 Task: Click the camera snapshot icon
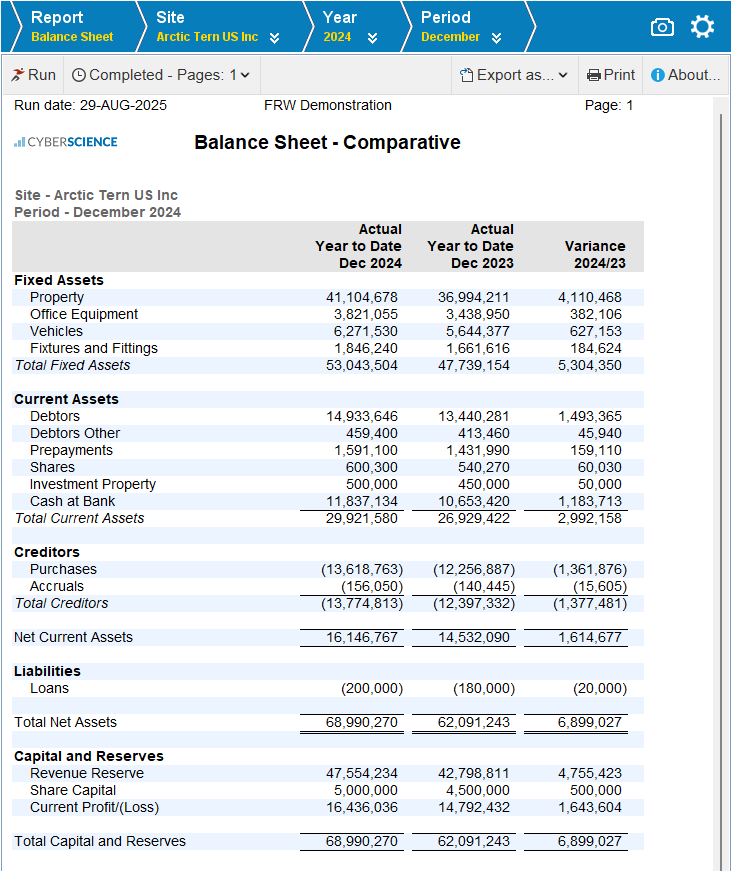point(662,27)
